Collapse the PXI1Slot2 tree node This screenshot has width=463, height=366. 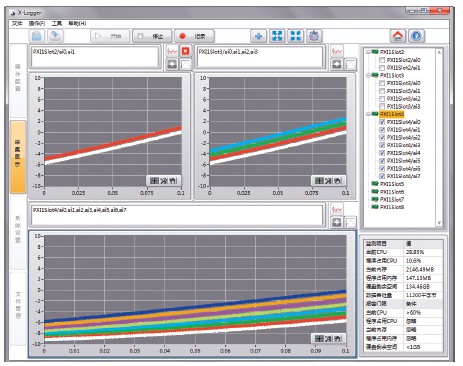tap(368, 52)
